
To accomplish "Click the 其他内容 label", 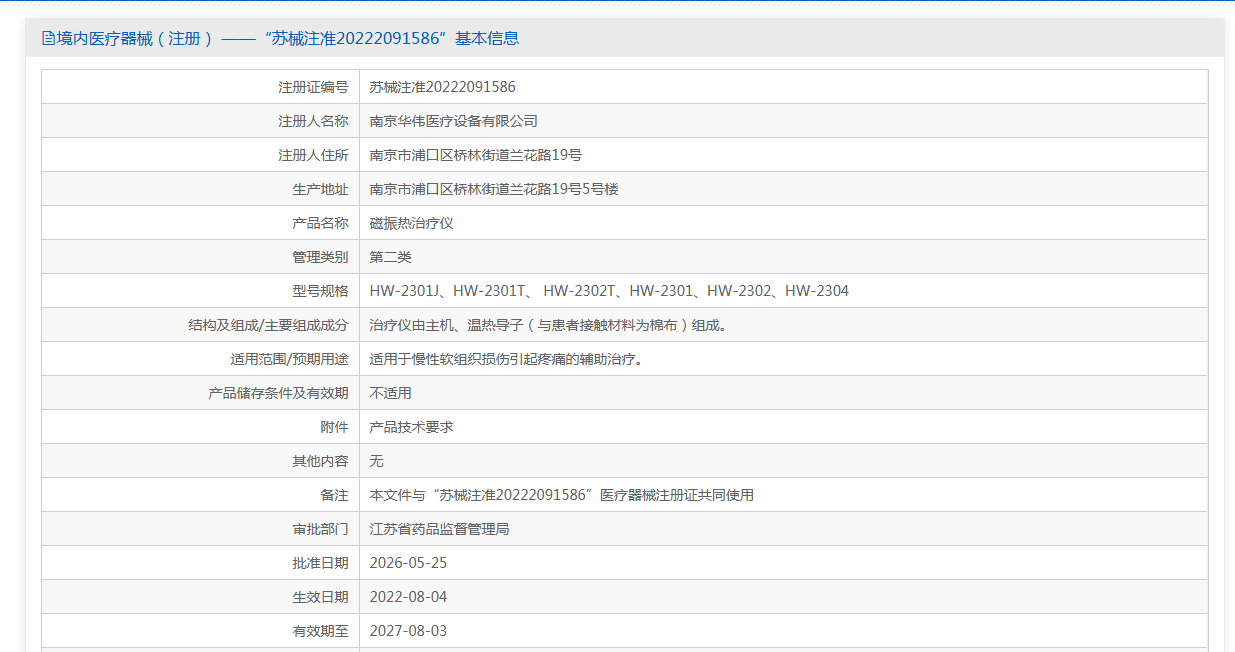I will [x=320, y=461].
